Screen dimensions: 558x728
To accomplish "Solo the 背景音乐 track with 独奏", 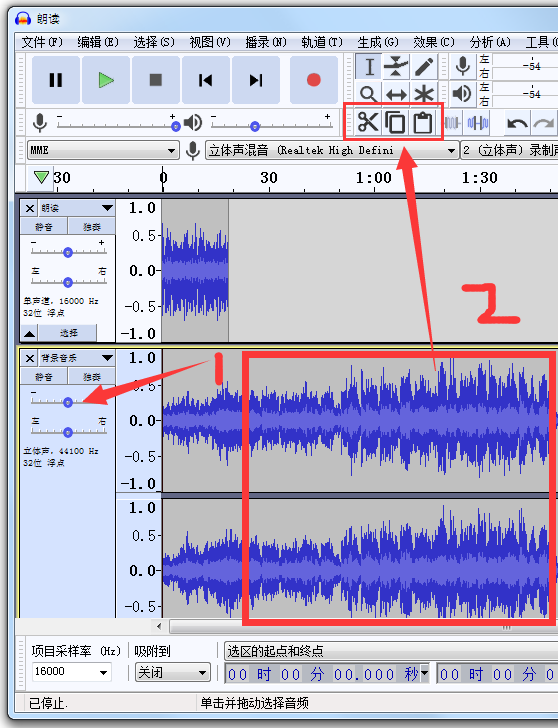I will 92,377.
